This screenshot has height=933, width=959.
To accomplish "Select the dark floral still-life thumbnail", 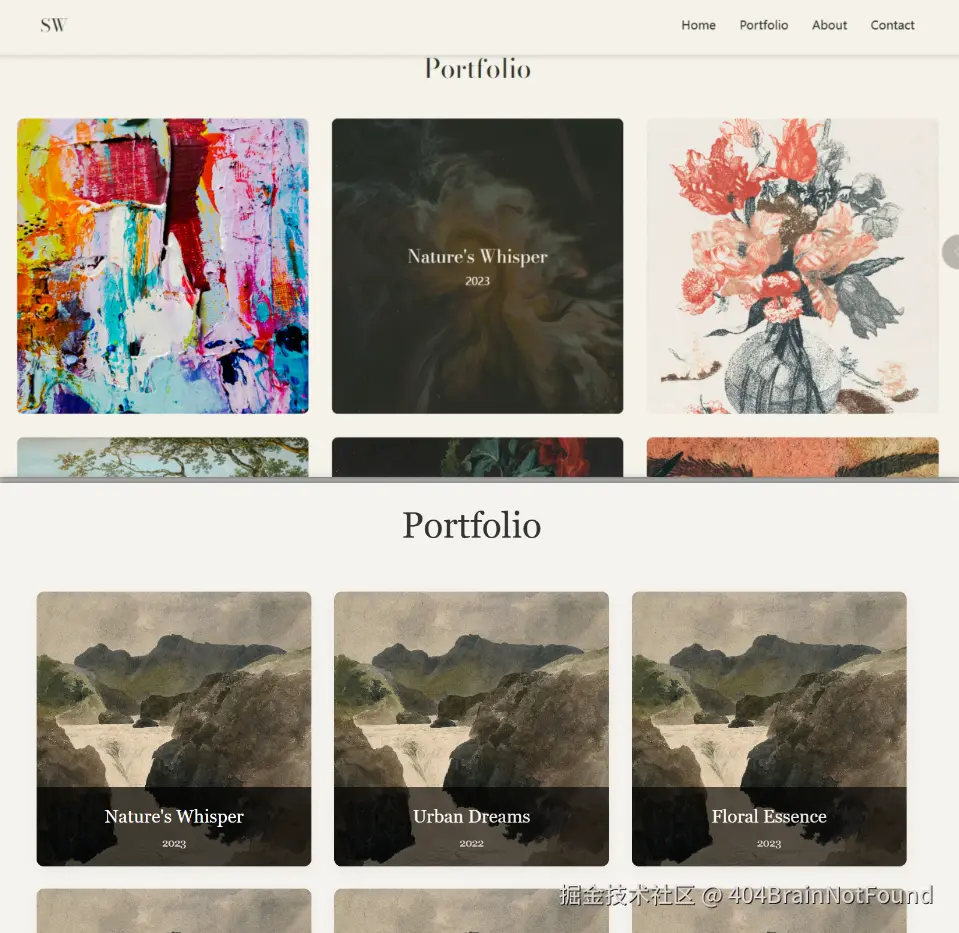I will click(478, 457).
